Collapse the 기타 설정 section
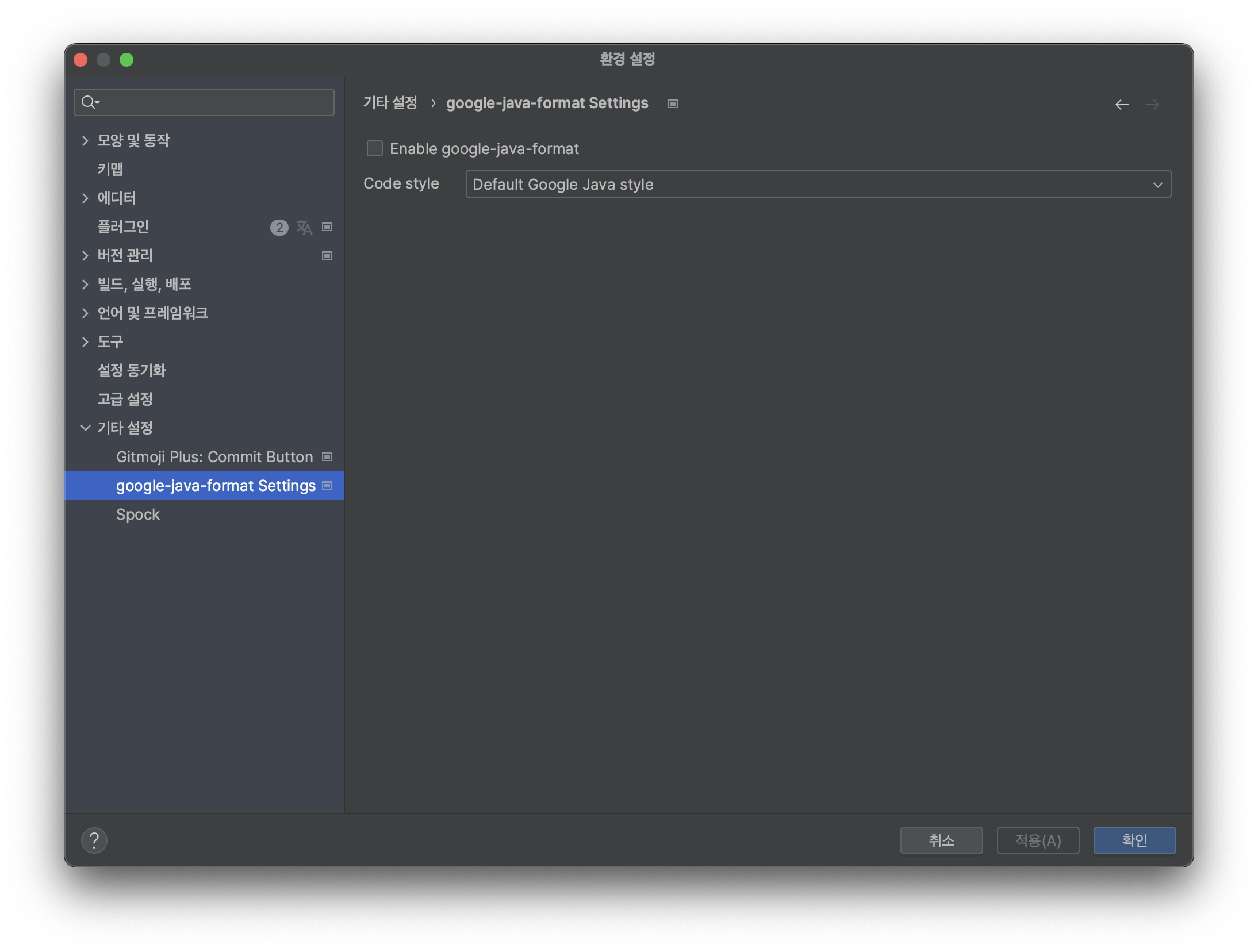The width and height of the screenshot is (1258, 952). (x=85, y=428)
